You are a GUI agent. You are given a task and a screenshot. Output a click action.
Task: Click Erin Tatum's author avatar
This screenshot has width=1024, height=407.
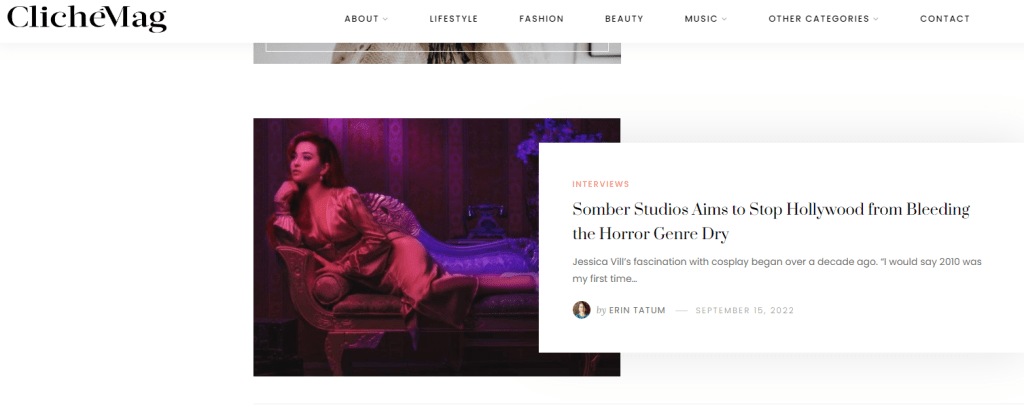581,310
